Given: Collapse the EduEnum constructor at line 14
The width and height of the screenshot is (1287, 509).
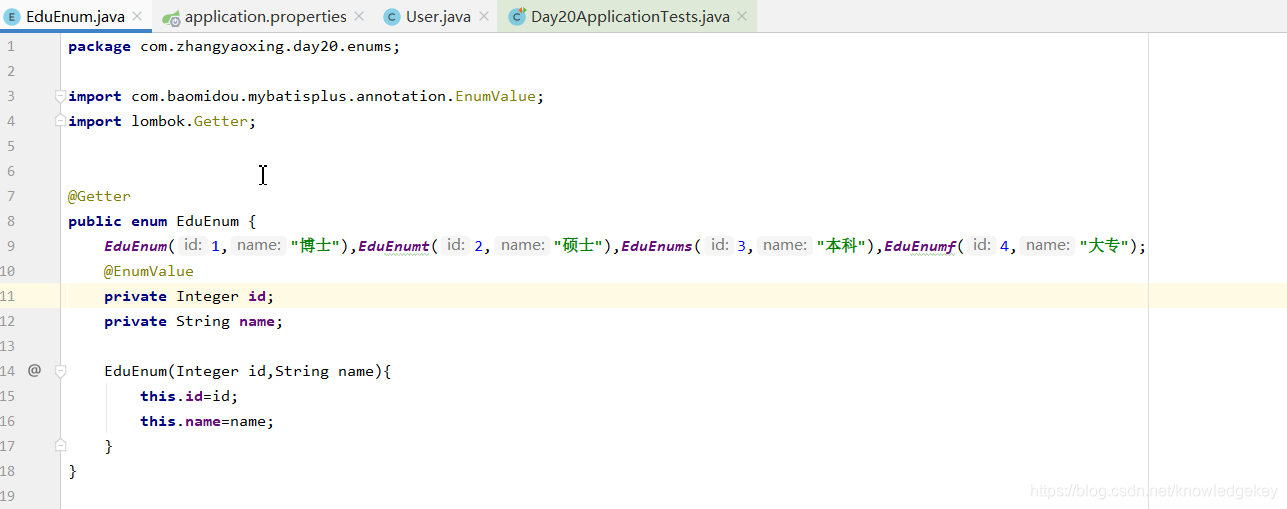Looking at the screenshot, I should [60, 371].
